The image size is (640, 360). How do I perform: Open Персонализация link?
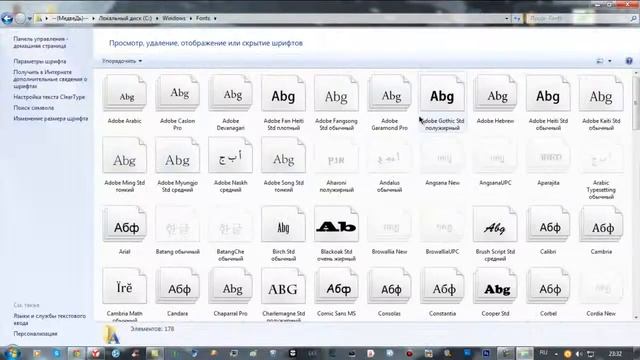(x=35, y=333)
